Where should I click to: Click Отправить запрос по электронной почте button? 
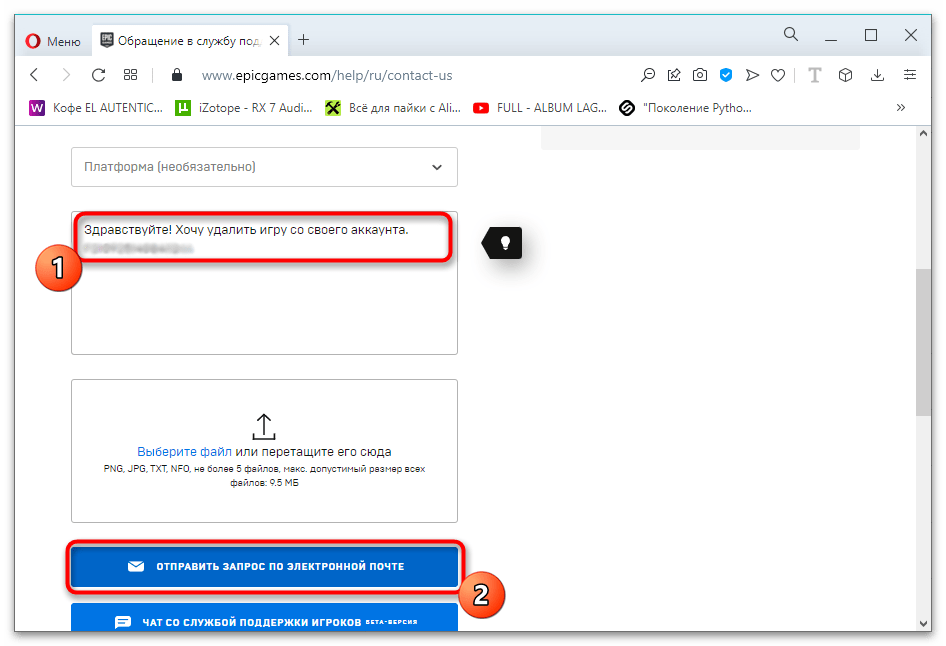pyautogui.click(x=264, y=566)
